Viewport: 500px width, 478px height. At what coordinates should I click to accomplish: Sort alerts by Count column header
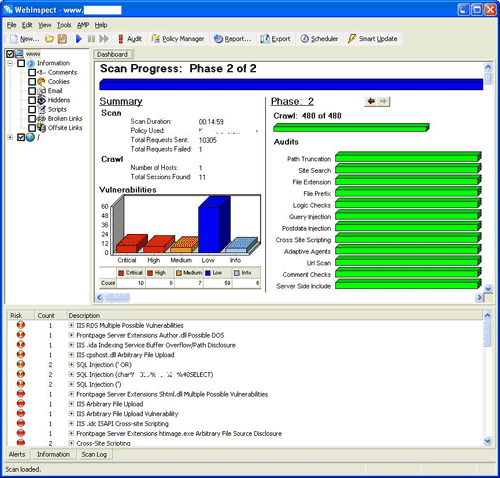50,315
